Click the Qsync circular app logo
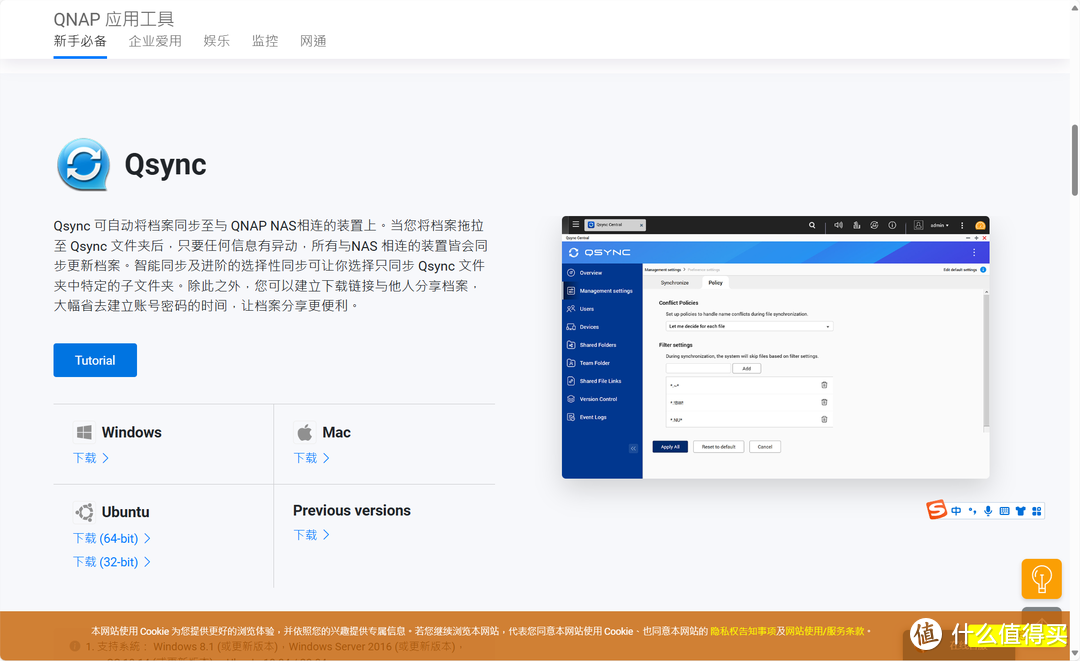Viewport: 1080px width, 661px height. 84,163
